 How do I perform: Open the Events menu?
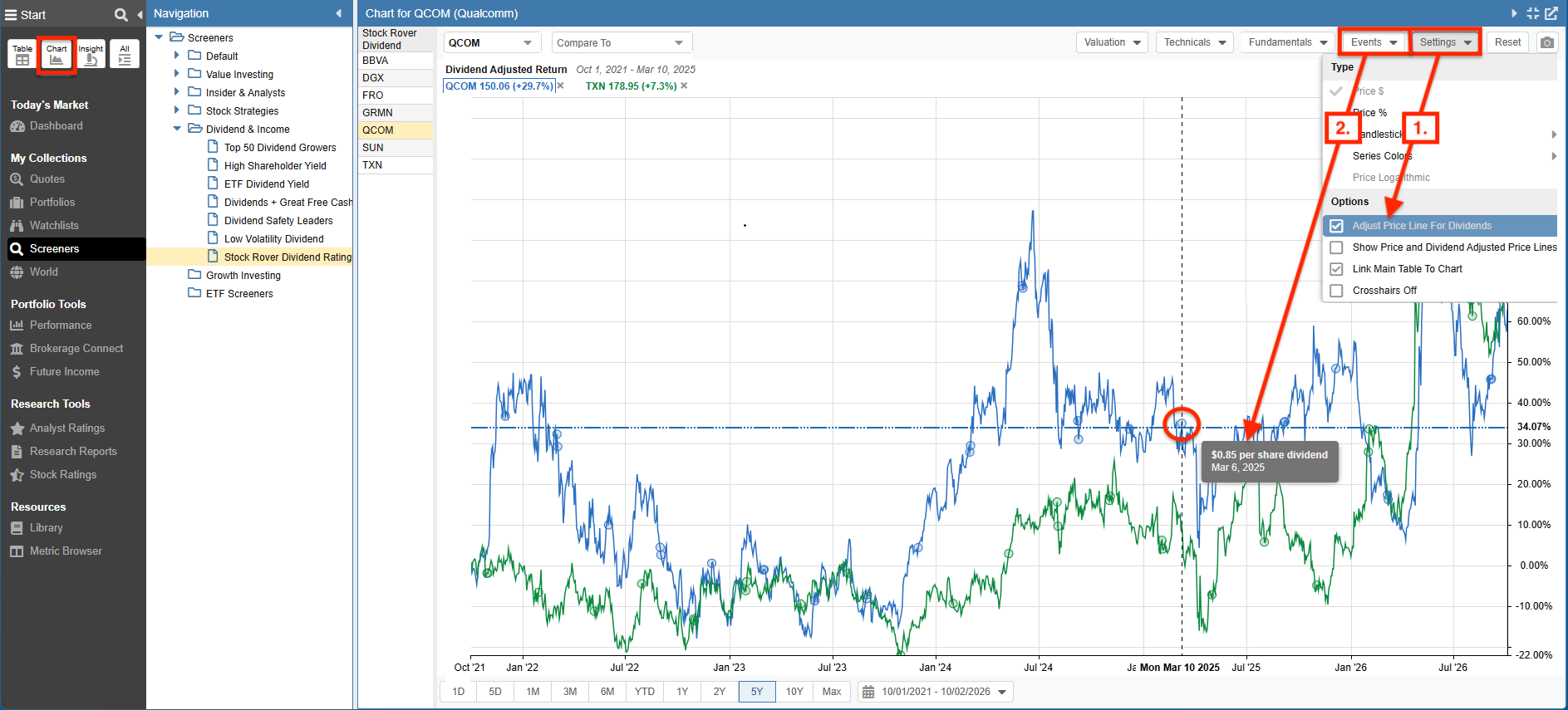point(1374,42)
